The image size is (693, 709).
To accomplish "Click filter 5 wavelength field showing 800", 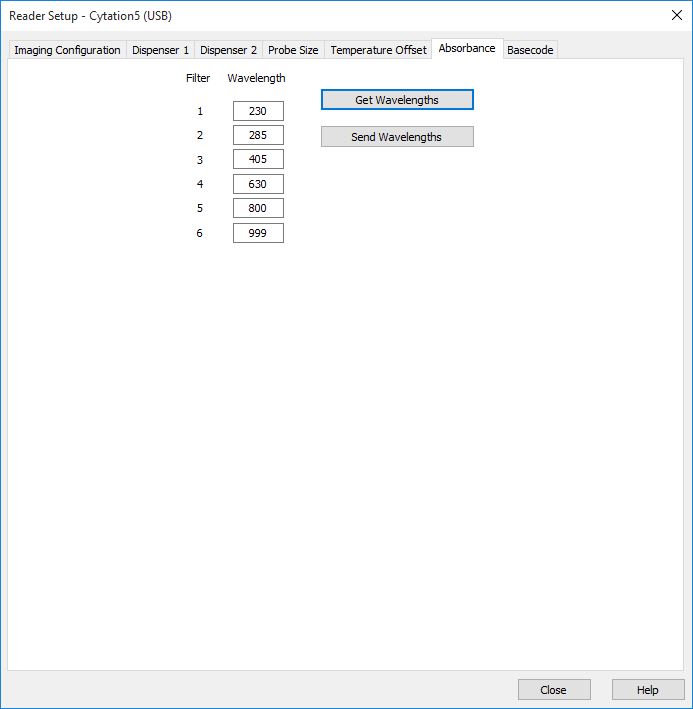I will point(258,208).
